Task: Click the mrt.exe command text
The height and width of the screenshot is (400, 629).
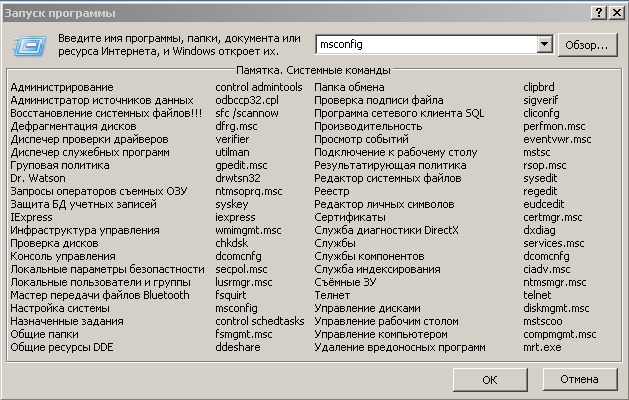Action: 541,347
